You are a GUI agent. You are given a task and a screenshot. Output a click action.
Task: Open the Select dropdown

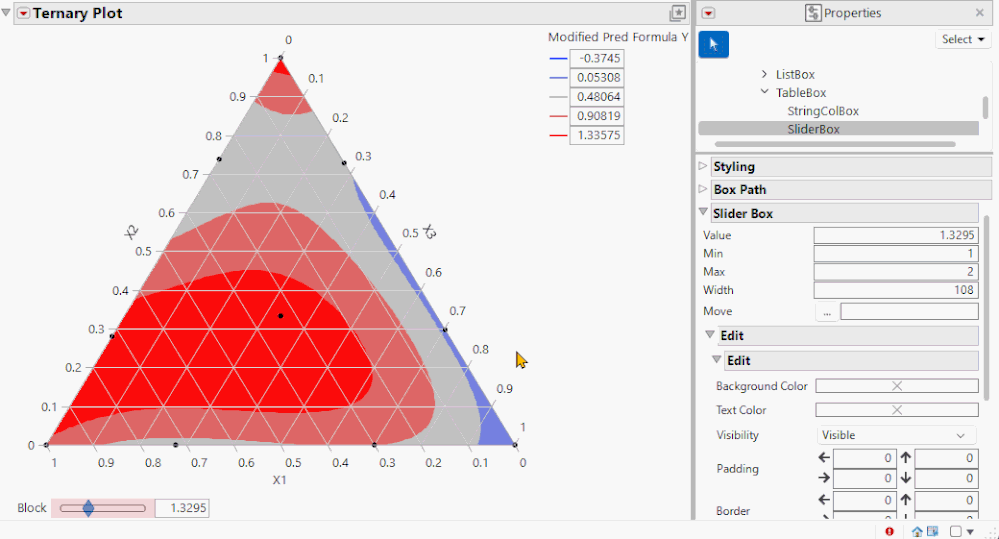tap(963, 40)
